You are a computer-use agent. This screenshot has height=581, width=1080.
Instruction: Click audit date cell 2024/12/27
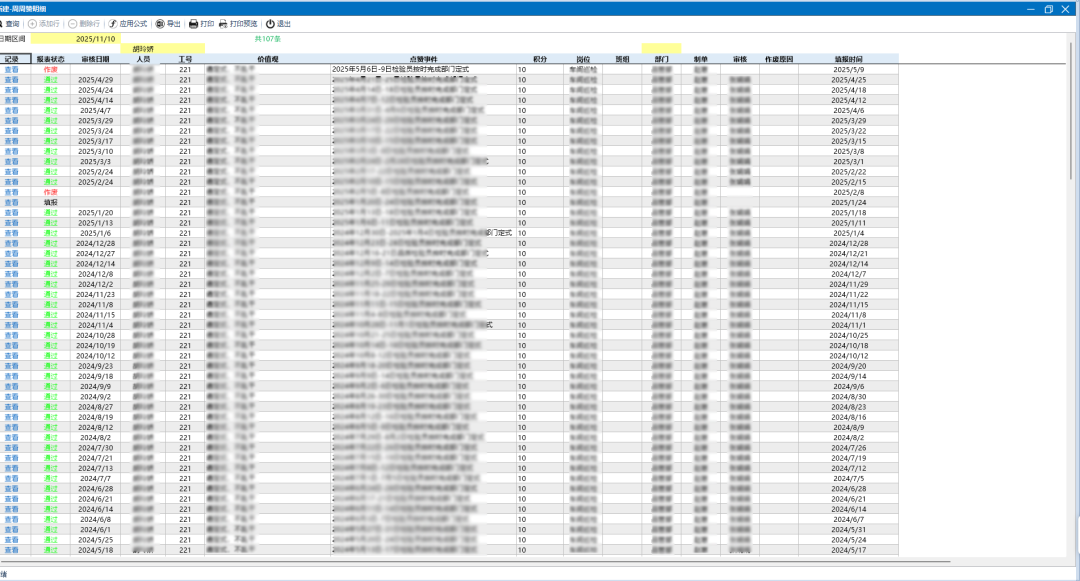point(95,253)
